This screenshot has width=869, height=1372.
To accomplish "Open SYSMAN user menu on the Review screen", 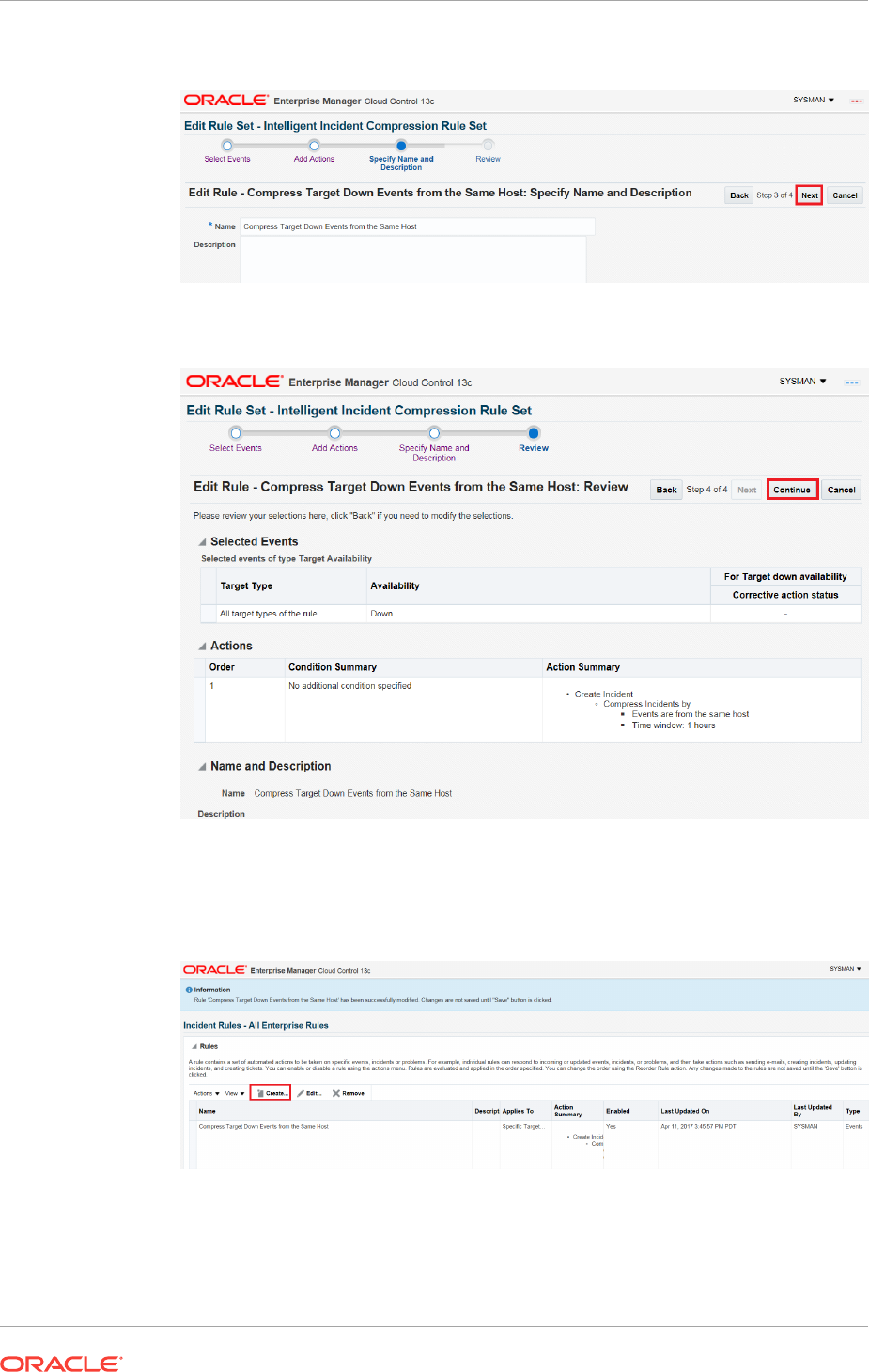I will pos(803,382).
